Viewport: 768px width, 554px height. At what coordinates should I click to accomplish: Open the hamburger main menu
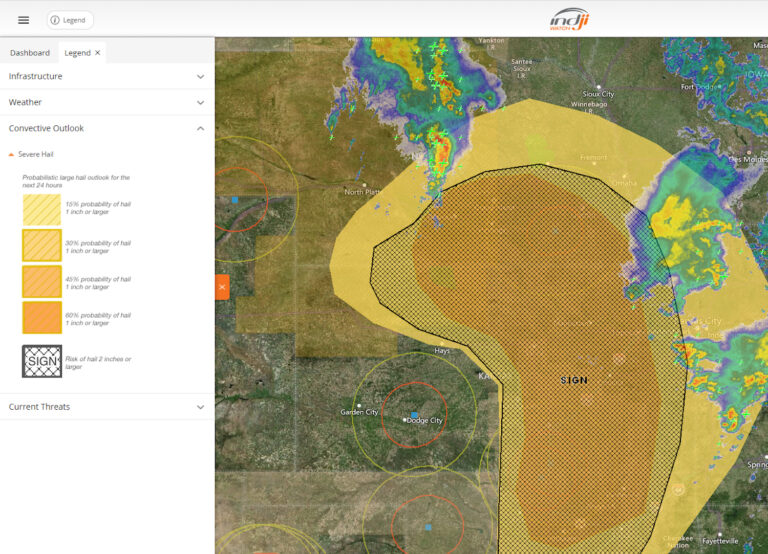point(23,20)
